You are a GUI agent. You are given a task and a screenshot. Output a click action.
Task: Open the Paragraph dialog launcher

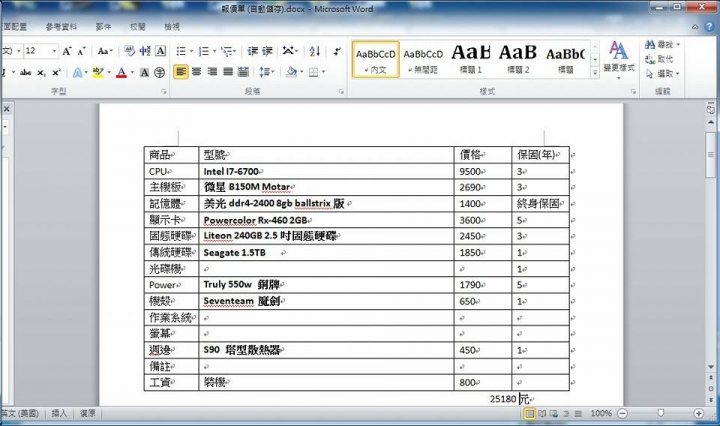(x=341, y=92)
